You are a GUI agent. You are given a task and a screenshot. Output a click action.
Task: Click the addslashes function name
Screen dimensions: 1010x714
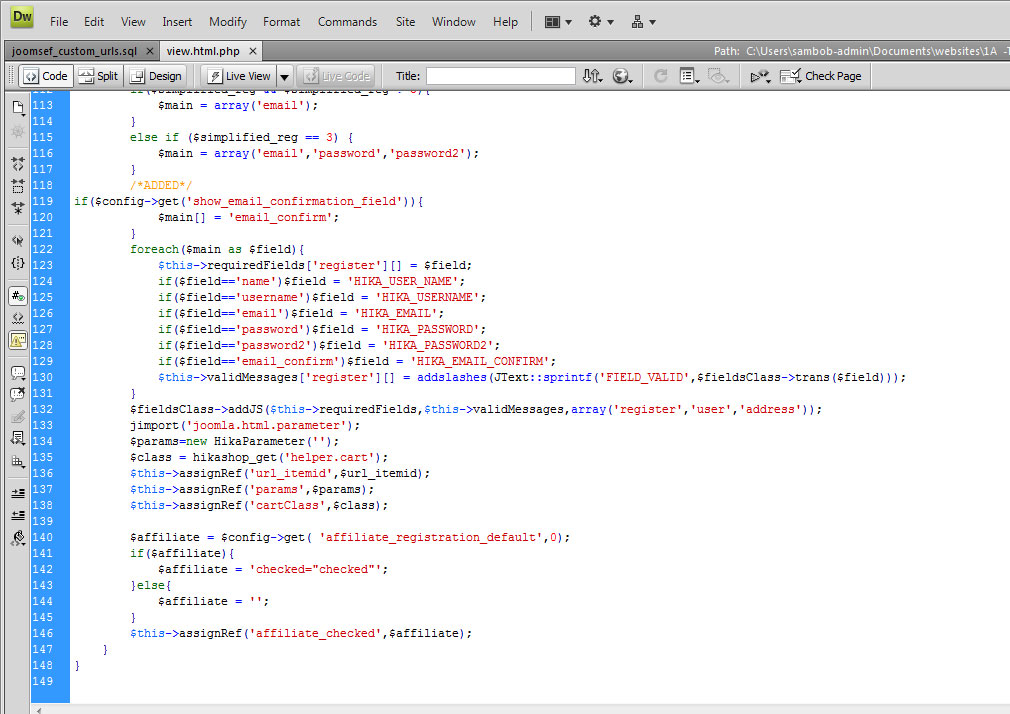[x=452, y=377]
